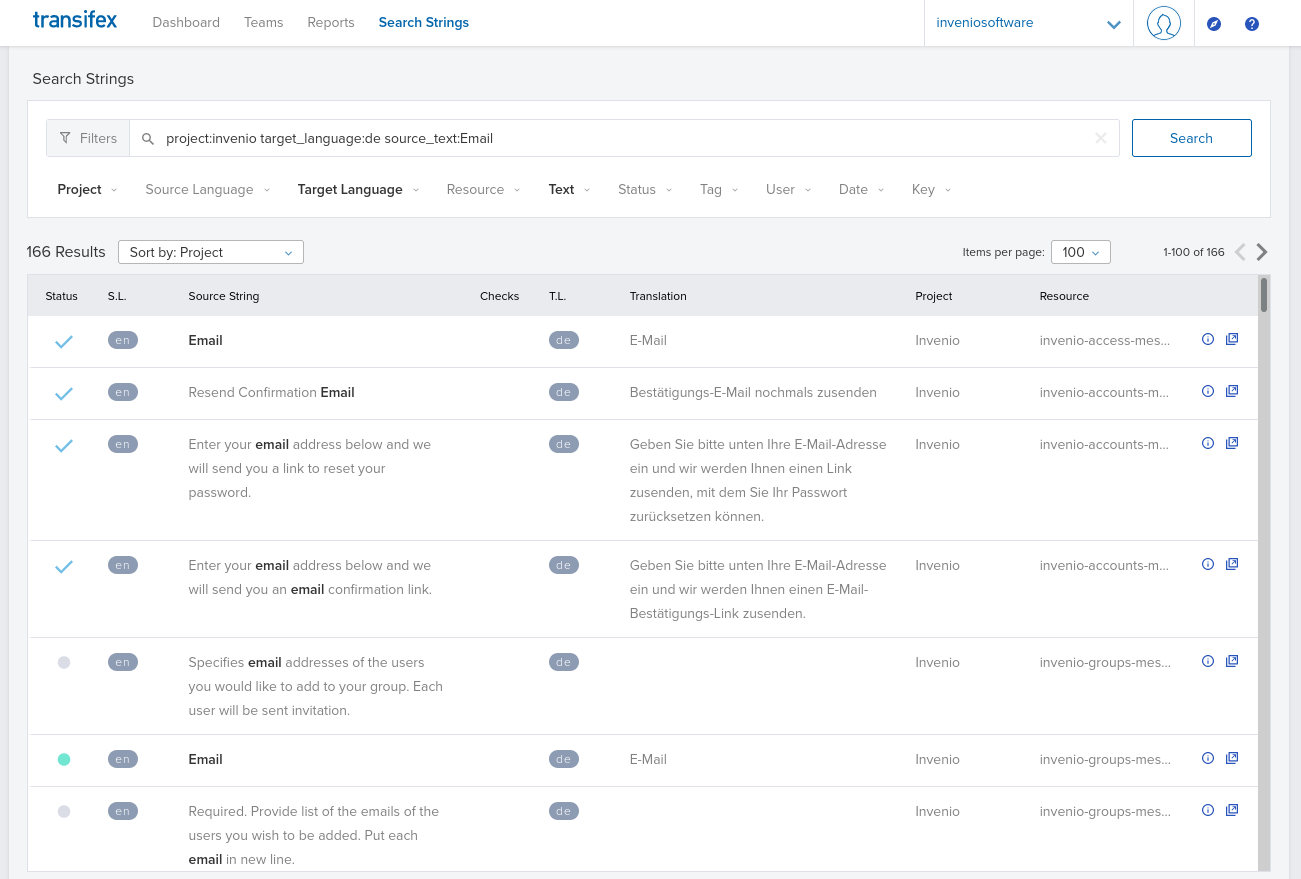Show info for Required Provide list row
Image resolution: width=1301 pixels, height=879 pixels.
1207,810
